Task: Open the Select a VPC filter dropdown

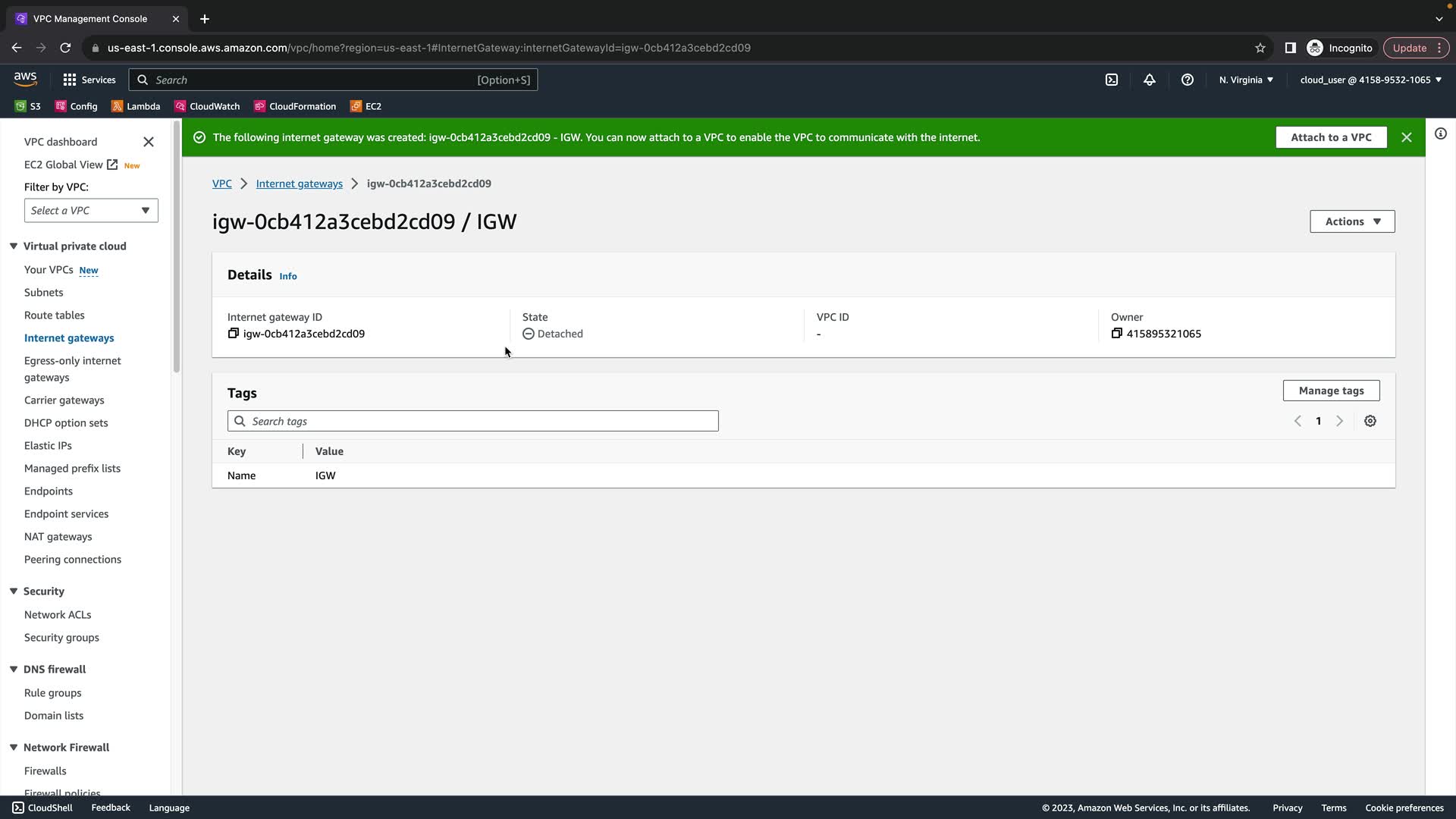Action: click(91, 211)
